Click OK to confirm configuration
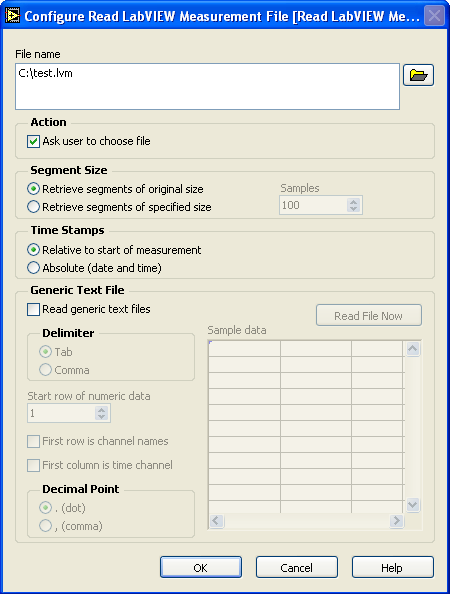The image size is (450, 594). pos(201,567)
